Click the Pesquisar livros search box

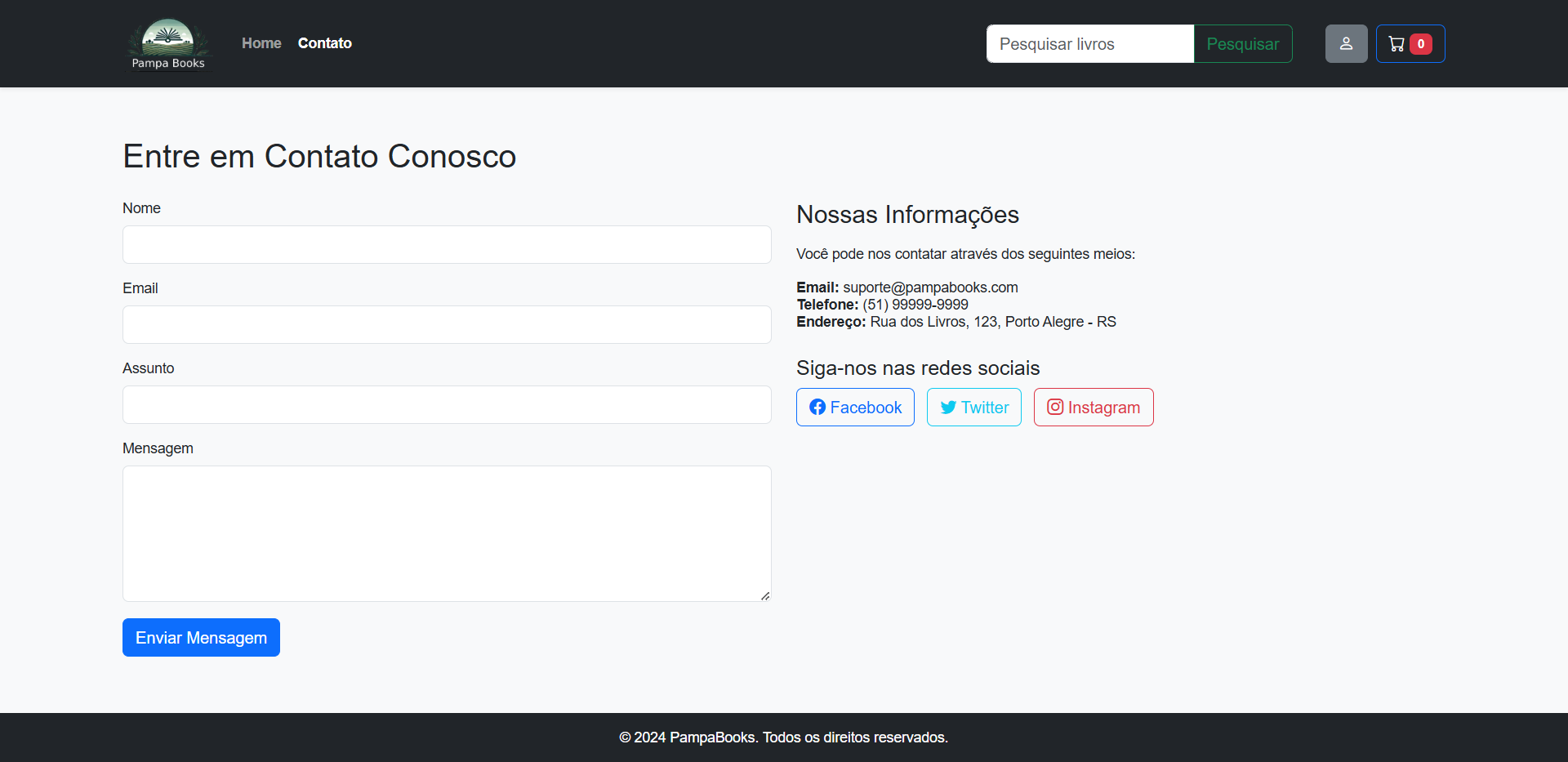coord(1089,43)
